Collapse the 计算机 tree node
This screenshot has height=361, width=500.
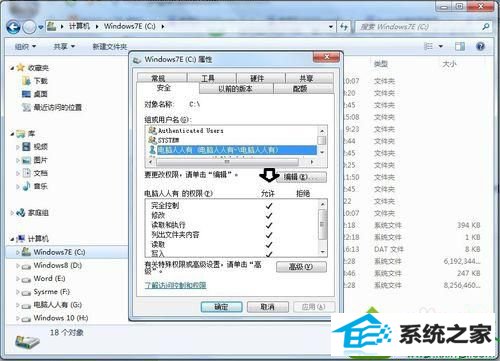pyautogui.click(x=12, y=239)
